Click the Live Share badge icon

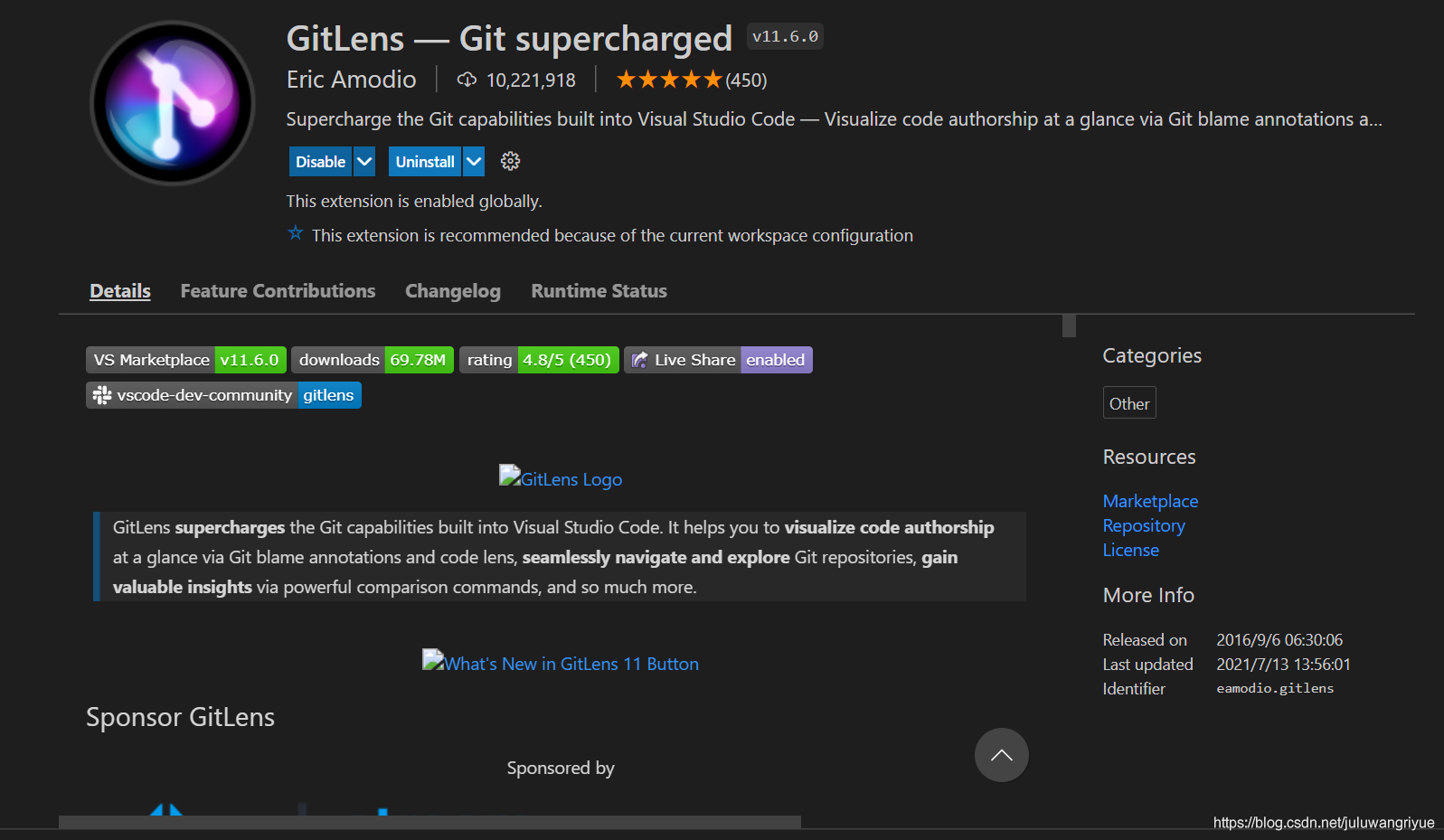click(640, 360)
